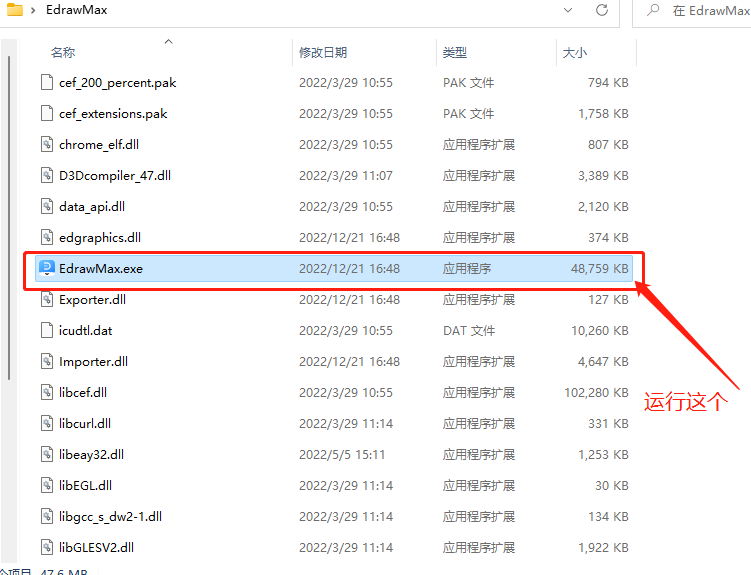Sort by the 名称 column header
751x575 pixels.
tap(63, 52)
